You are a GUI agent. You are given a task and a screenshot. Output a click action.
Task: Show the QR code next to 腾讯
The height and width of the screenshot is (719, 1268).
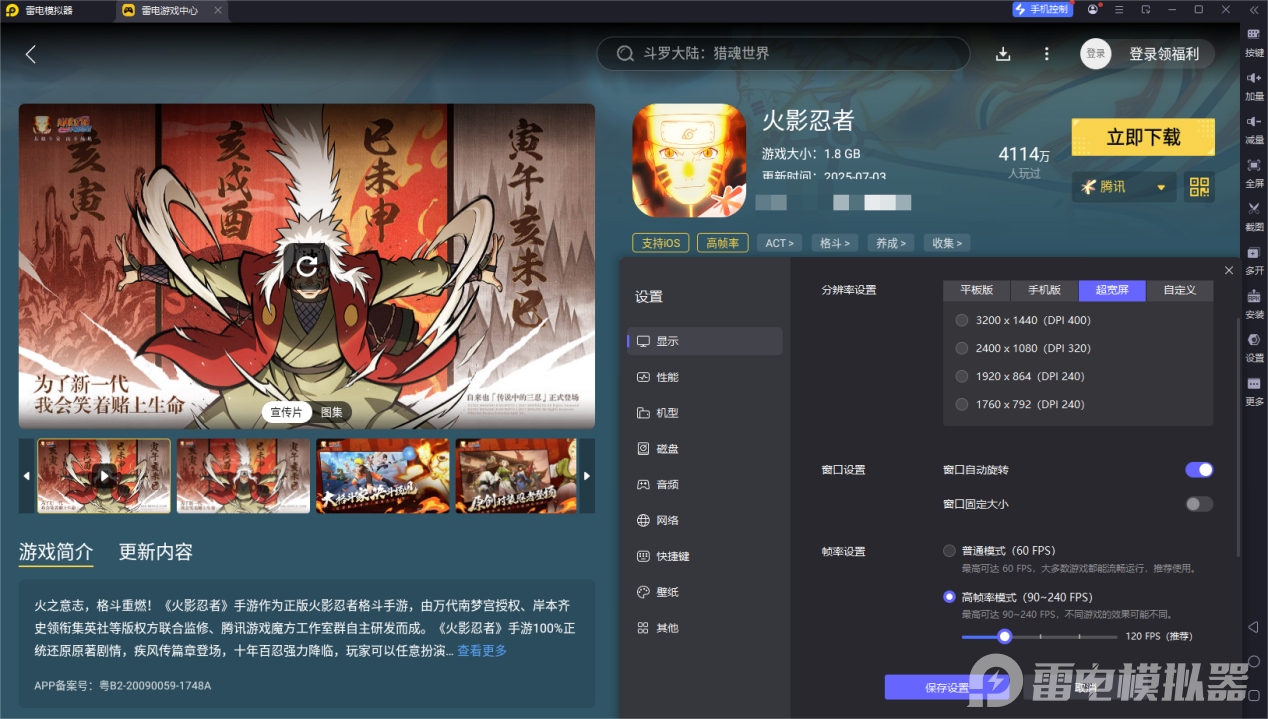[x=1199, y=187]
